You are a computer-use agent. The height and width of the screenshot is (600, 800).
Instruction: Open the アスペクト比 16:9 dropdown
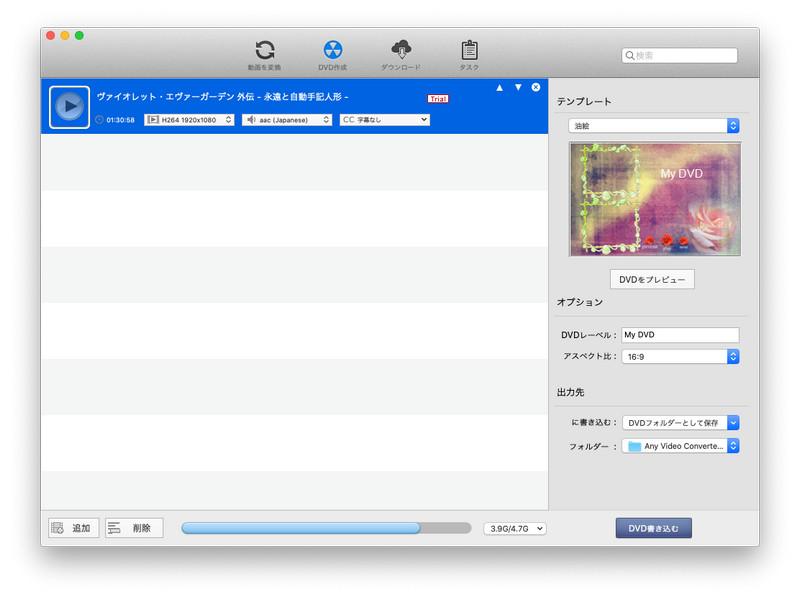(680, 357)
